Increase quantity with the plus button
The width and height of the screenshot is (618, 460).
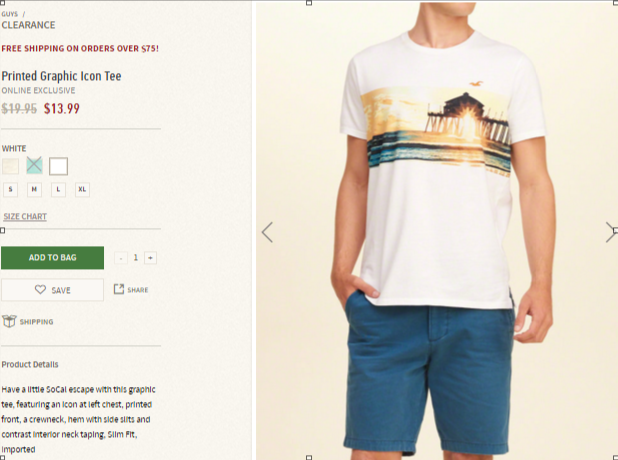click(x=150, y=258)
